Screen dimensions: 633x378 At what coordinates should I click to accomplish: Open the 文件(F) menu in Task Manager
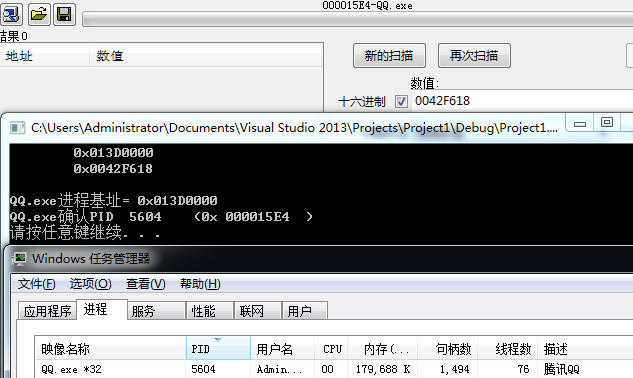pos(37,284)
